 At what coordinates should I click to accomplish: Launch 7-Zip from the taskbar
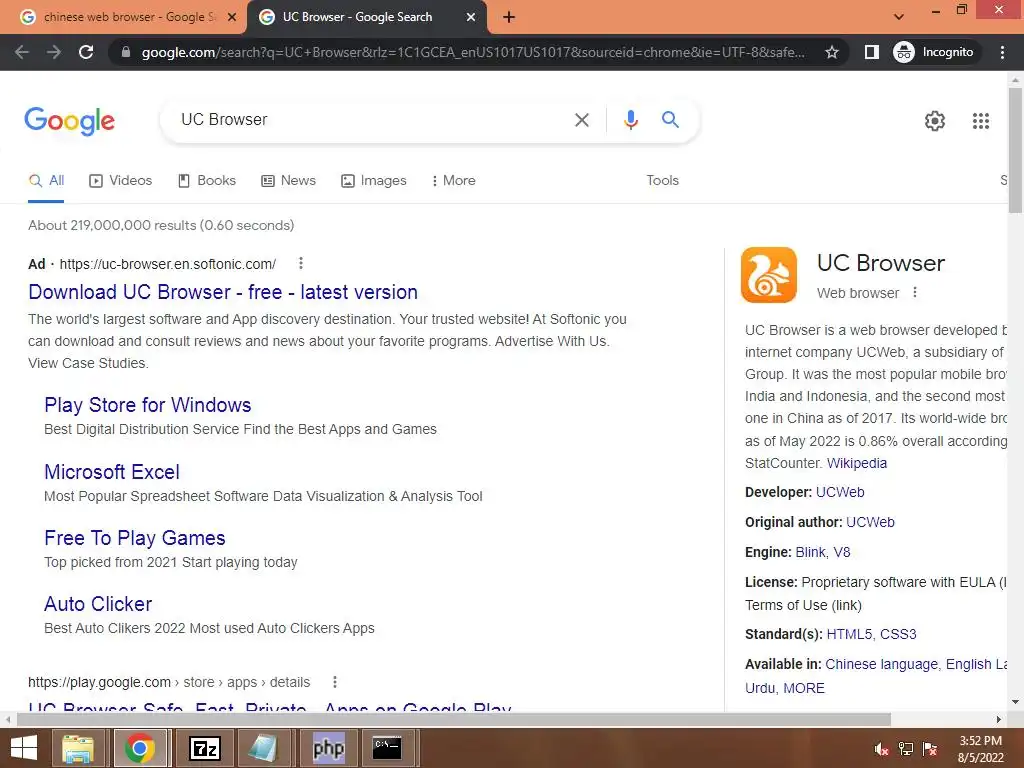(204, 748)
